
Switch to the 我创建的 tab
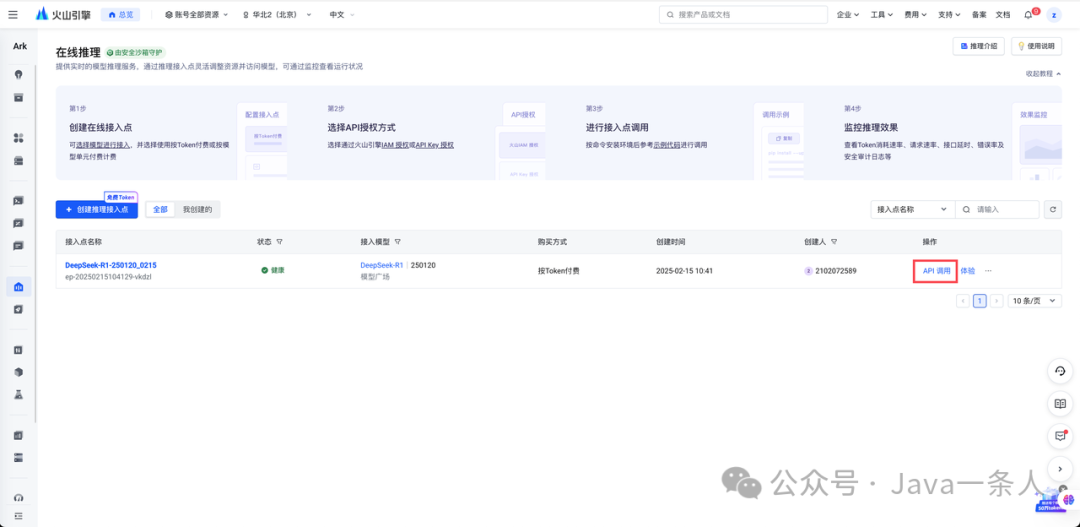[197, 209]
